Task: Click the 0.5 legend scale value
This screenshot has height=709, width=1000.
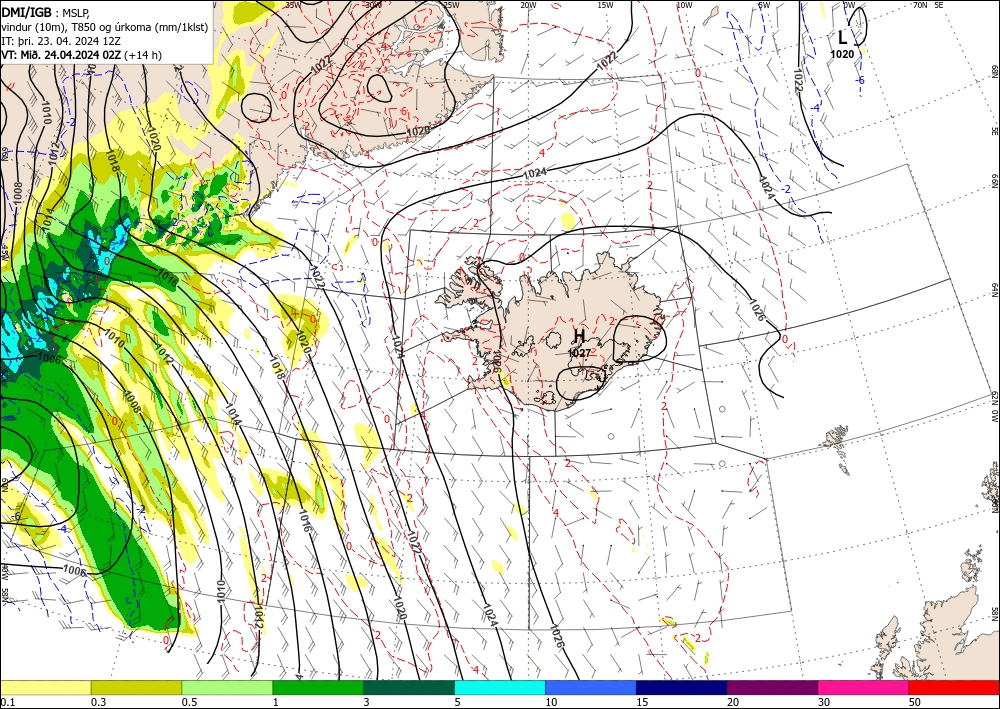Action: 189,702
